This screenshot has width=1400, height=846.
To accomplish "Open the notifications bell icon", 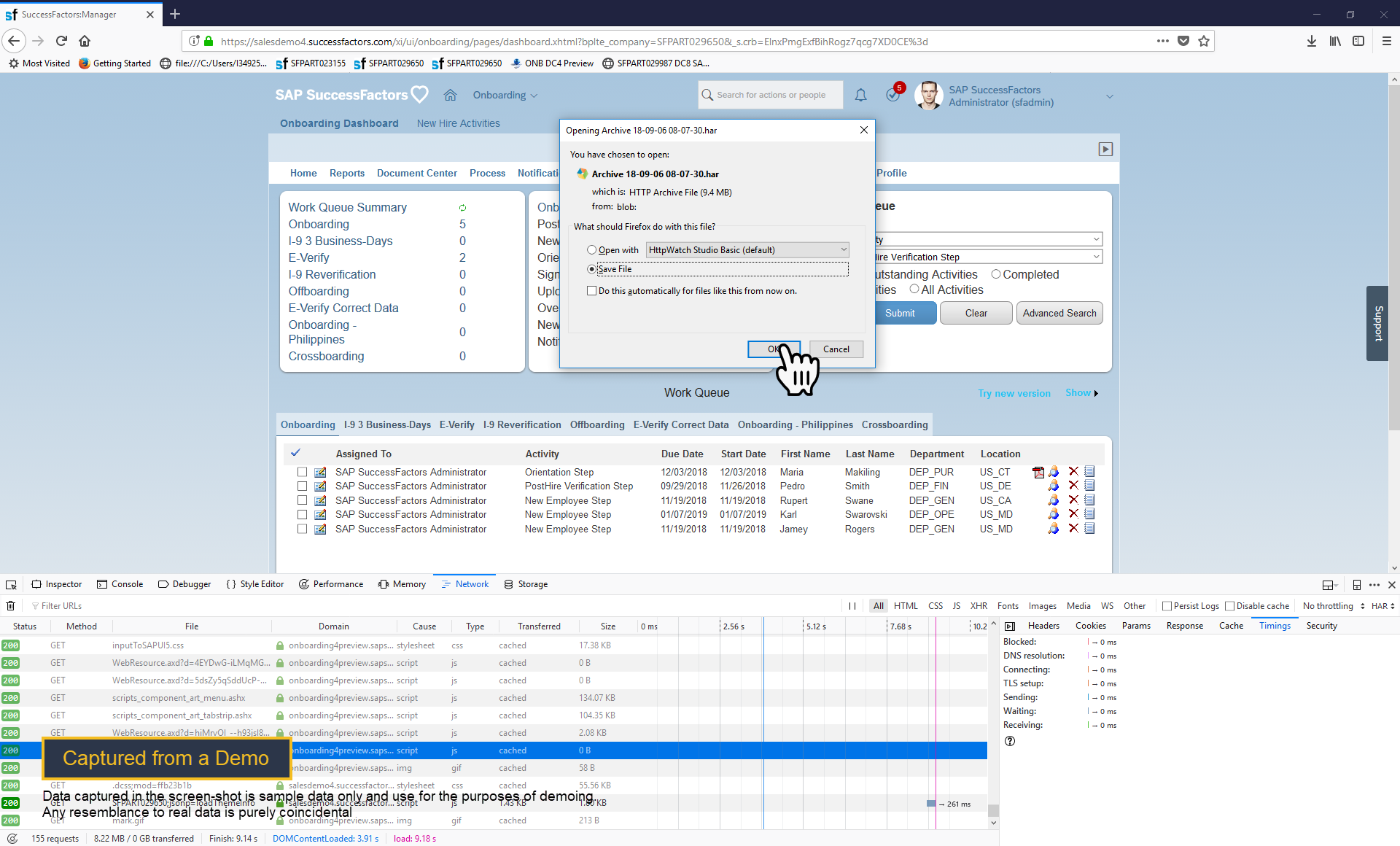I will (x=860, y=95).
